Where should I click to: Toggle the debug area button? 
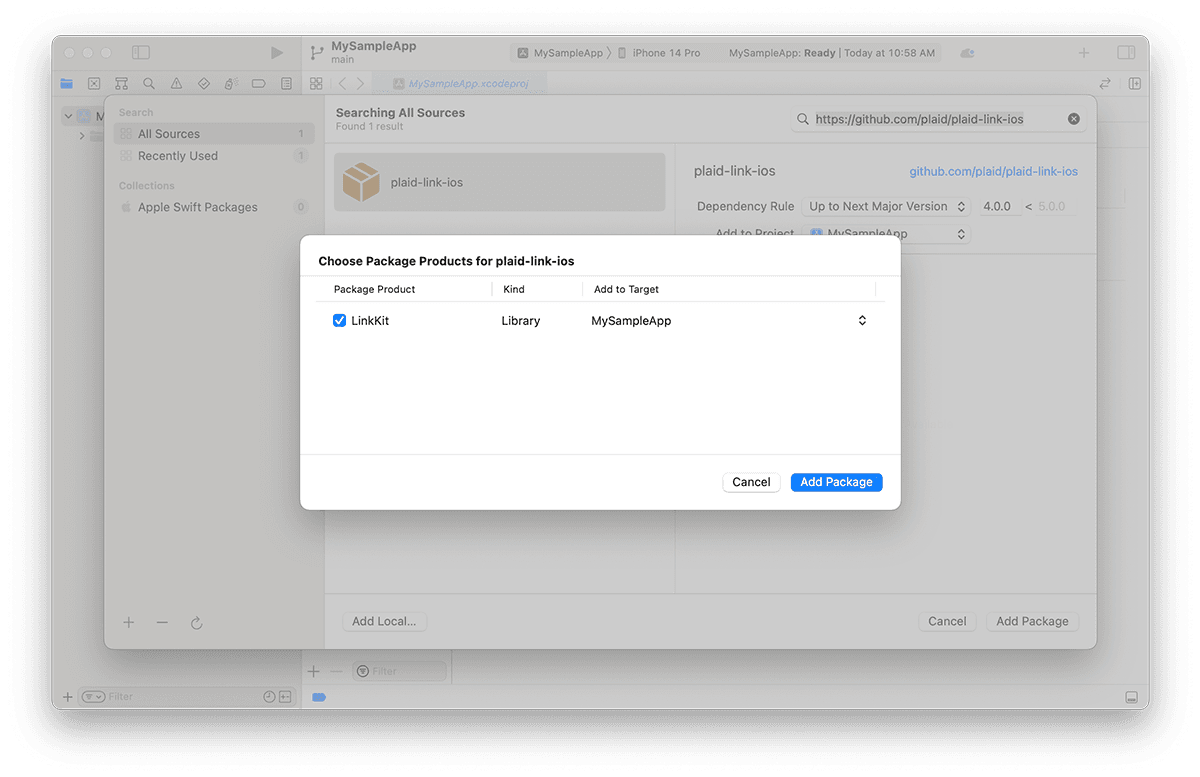point(1131,697)
